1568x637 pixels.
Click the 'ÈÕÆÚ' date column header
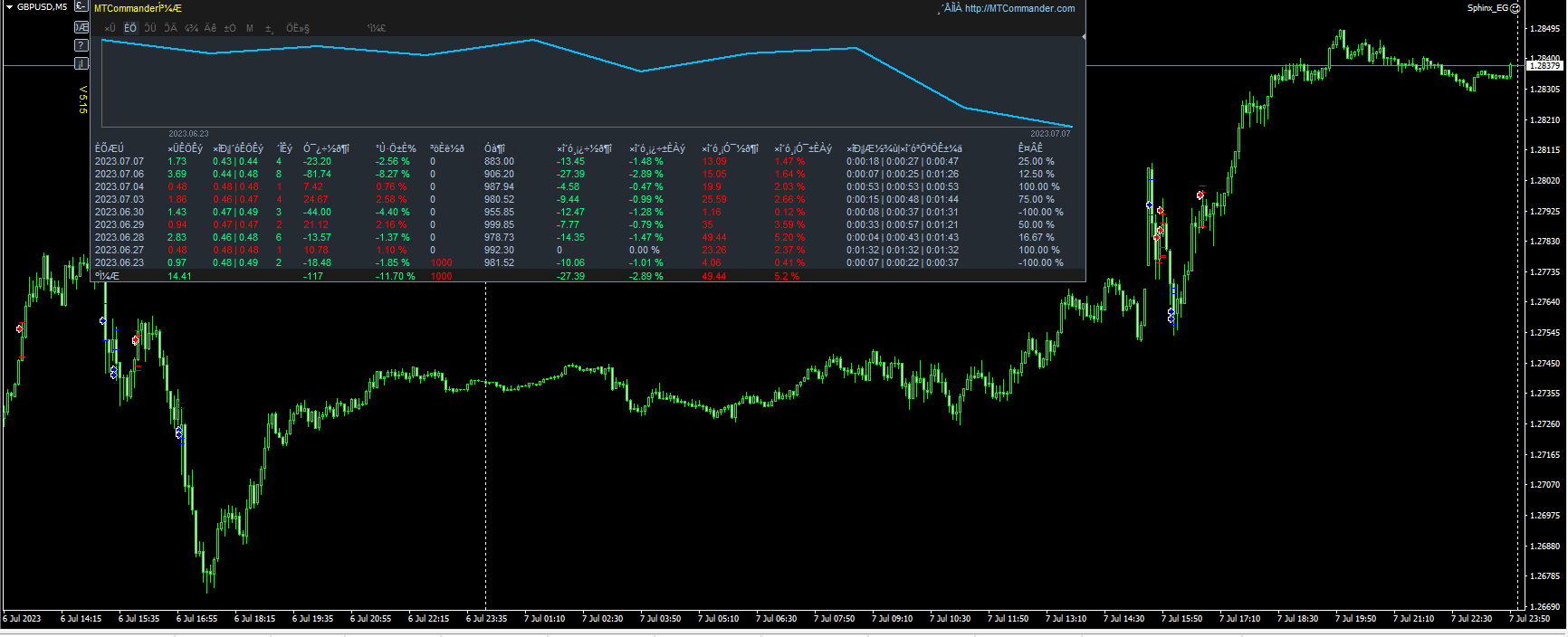[x=110, y=148]
